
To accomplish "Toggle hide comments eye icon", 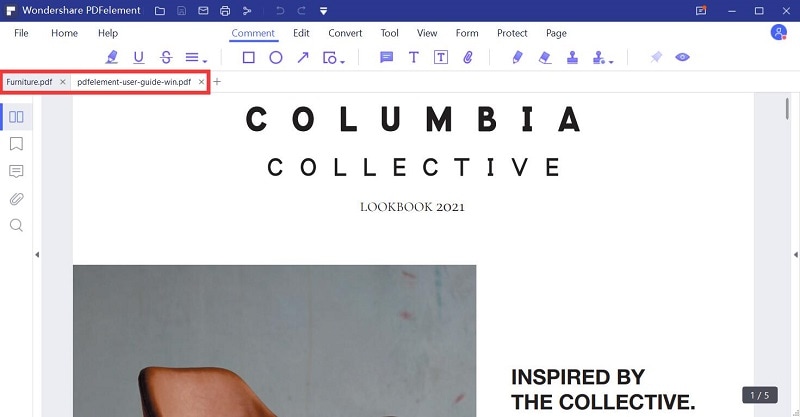I will (682, 57).
